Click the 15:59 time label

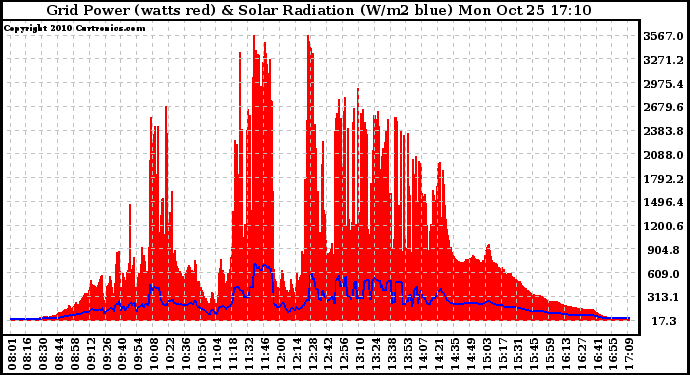tap(549, 353)
